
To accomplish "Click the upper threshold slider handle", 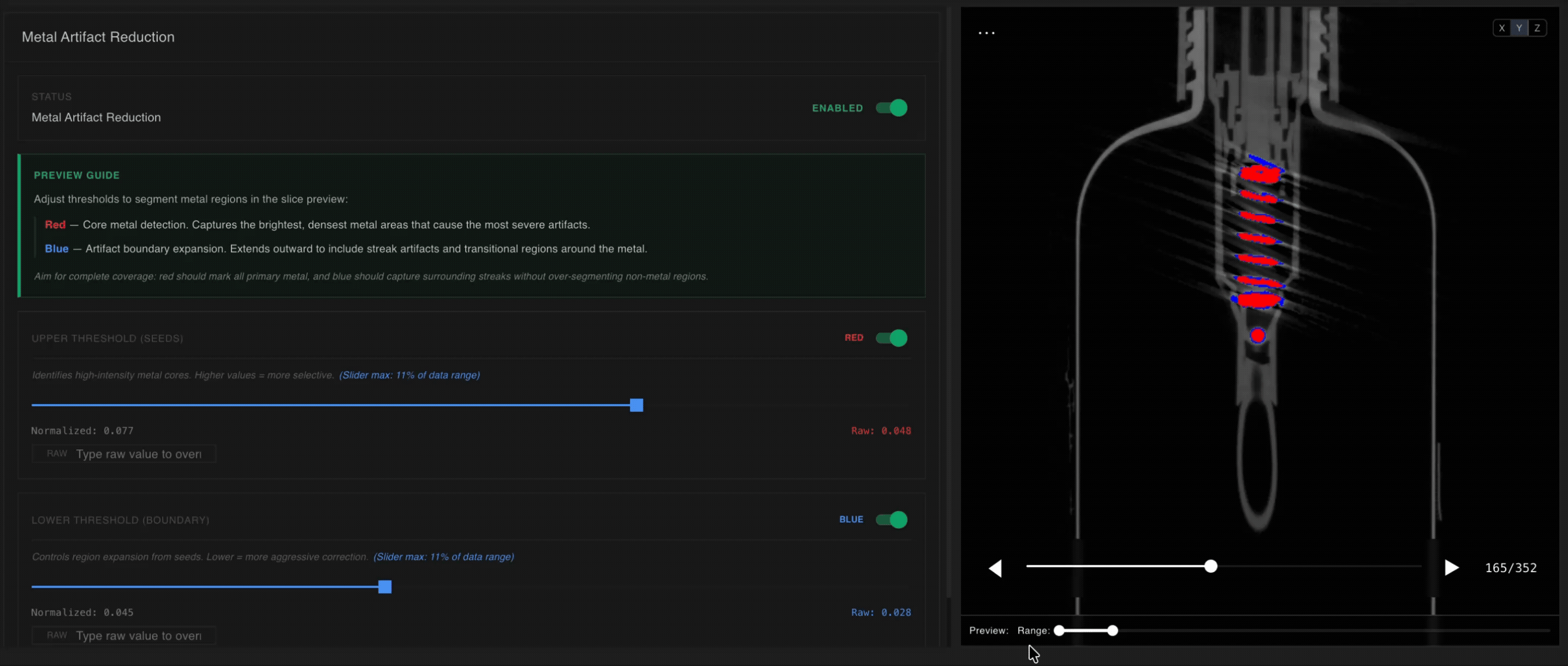I will [x=635, y=405].
